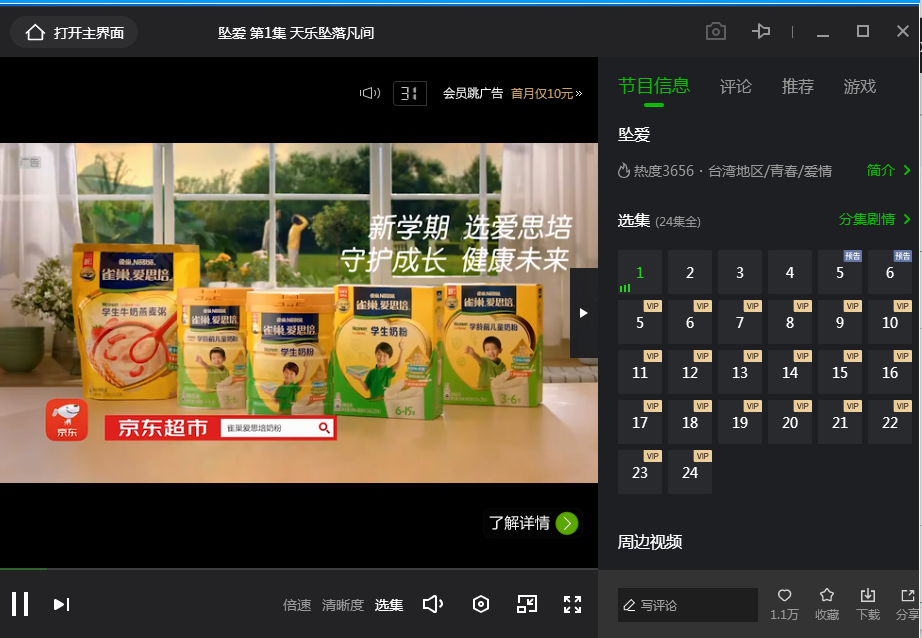Click the 坠爱 show title
This screenshot has height=638, width=922.
(634, 135)
